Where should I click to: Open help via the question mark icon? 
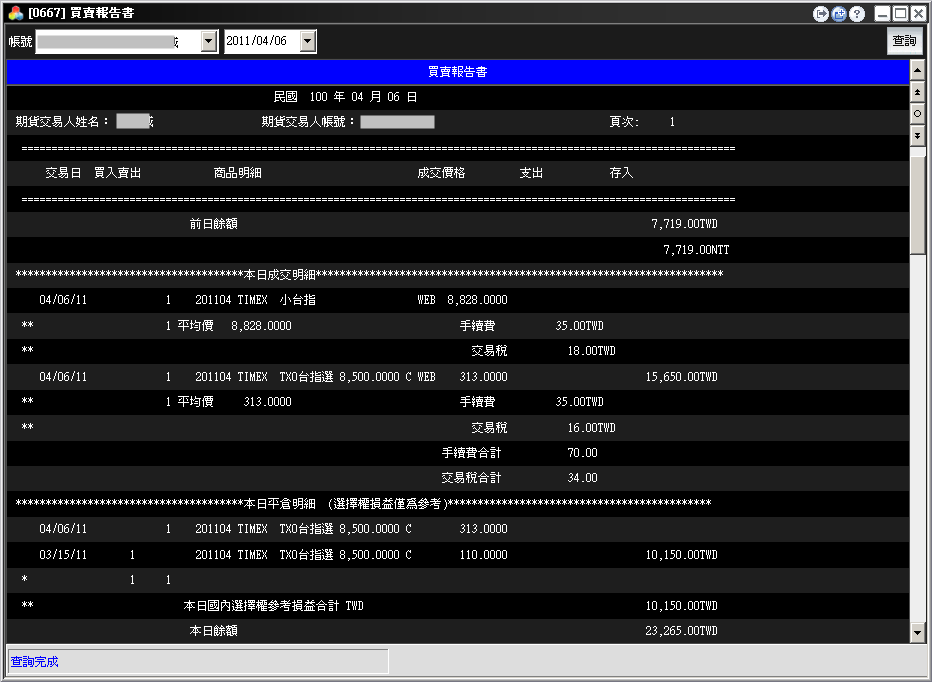pyautogui.click(x=857, y=13)
